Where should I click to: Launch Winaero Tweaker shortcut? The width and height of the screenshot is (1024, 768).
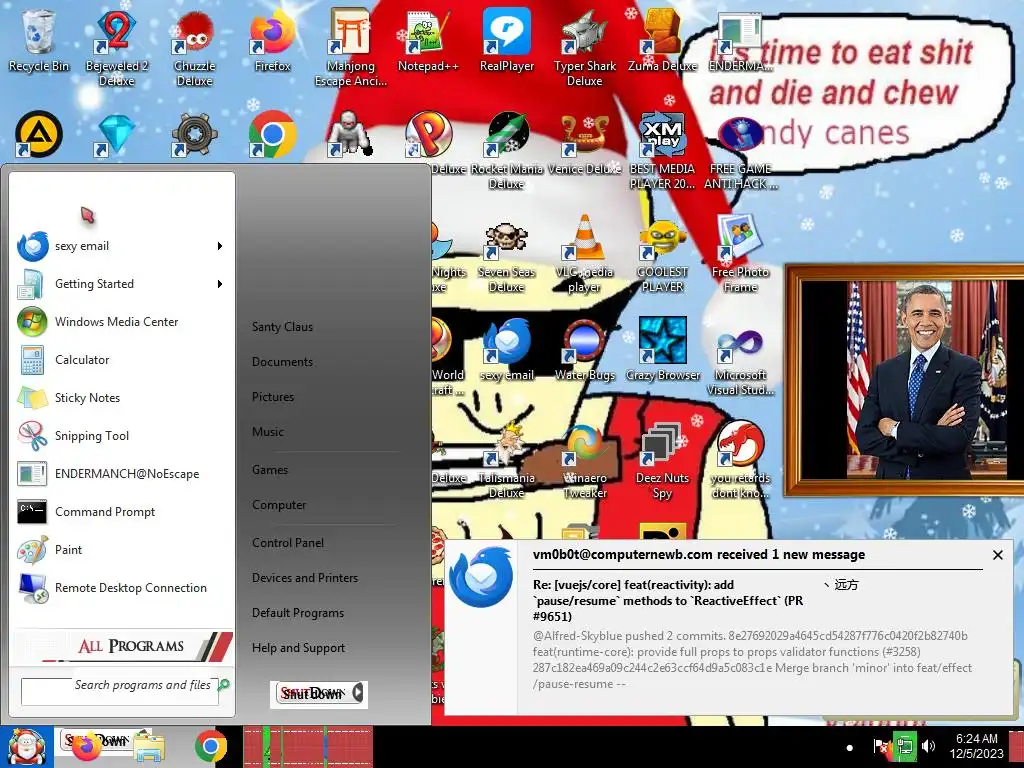(x=584, y=461)
